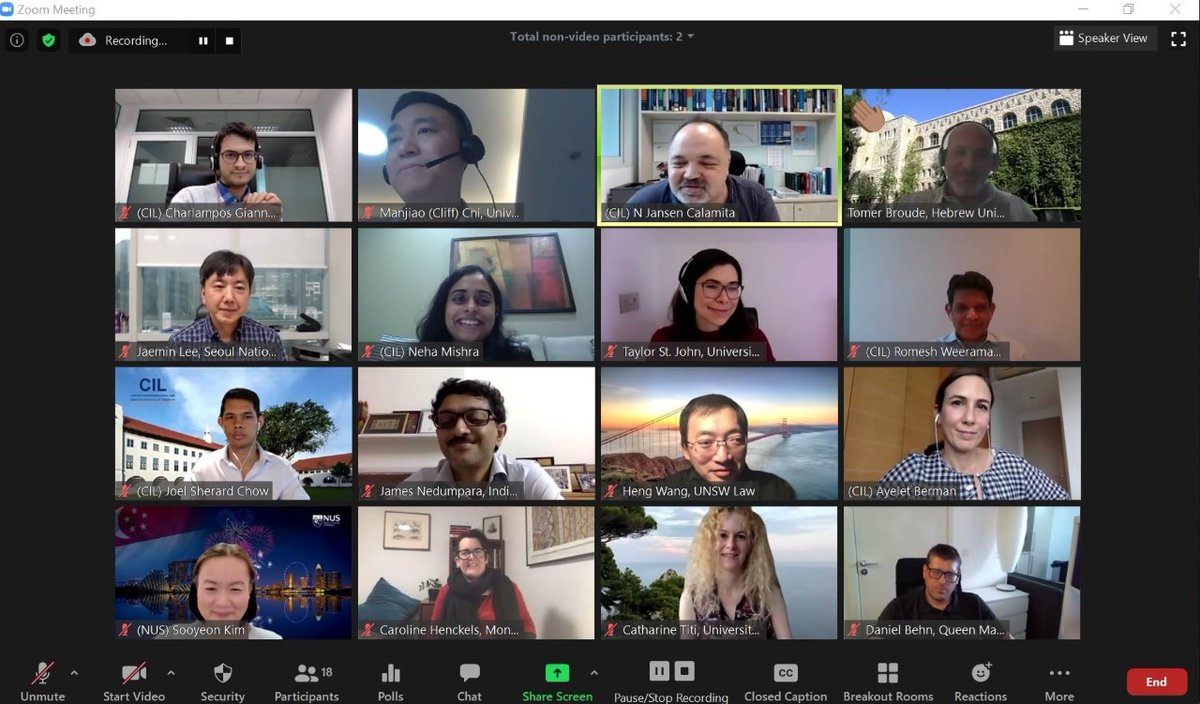1200x704 pixels.
Task: Open audio options arrow beside Unmute
Action: tap(74, 673)
